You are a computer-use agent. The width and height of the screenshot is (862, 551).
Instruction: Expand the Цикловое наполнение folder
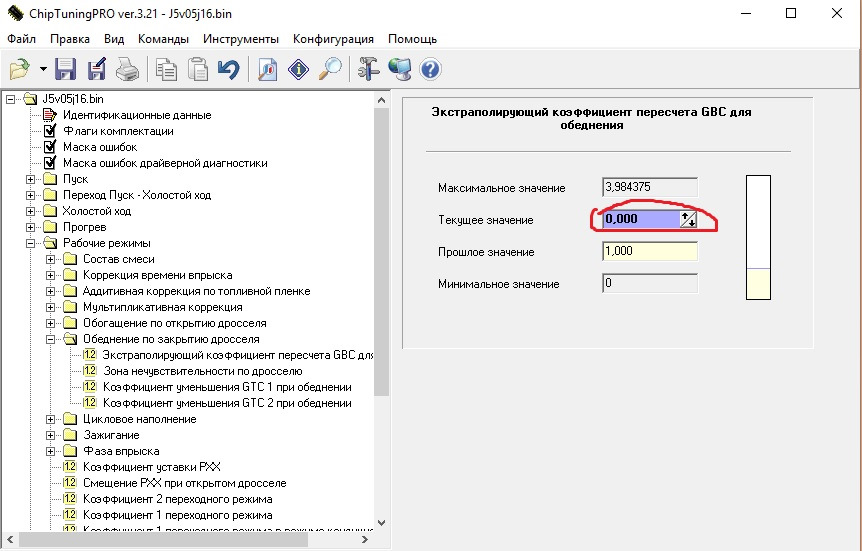51,419
